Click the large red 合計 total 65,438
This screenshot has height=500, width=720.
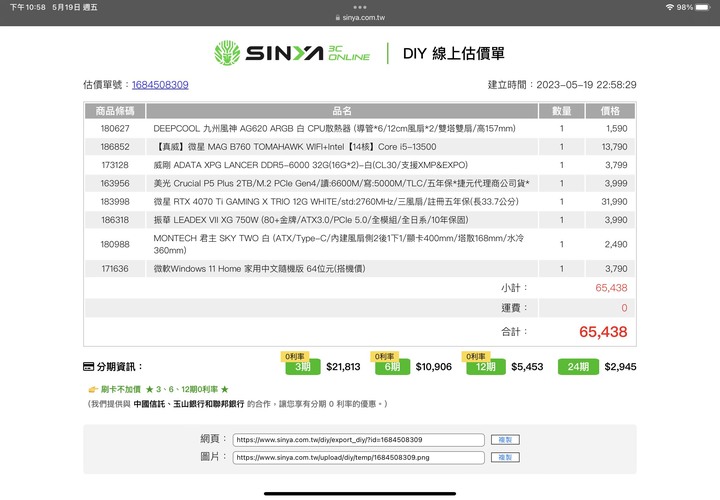point(603,331)
